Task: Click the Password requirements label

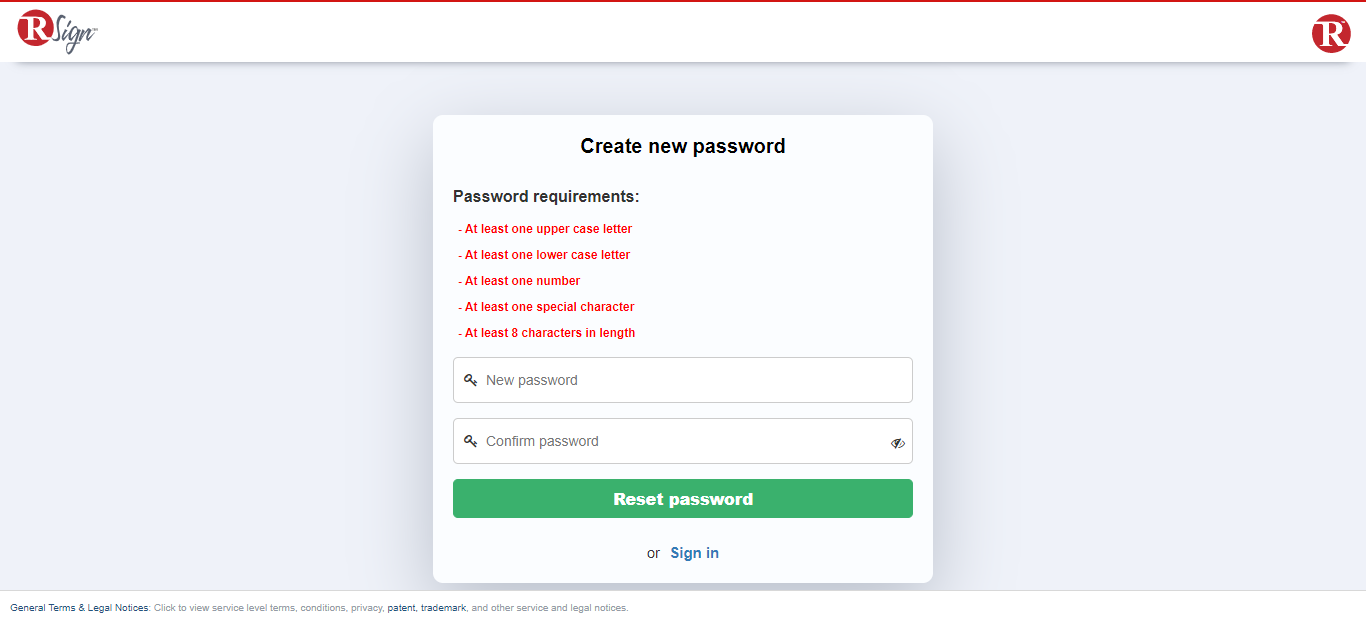Action: coord(546,196)
